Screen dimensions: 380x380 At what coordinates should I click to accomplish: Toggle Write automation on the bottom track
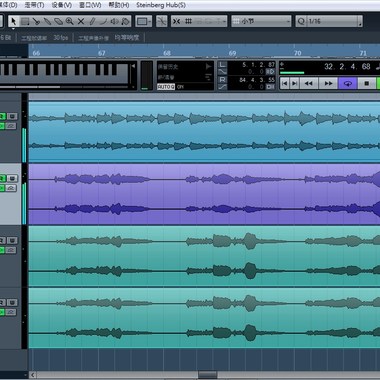coord(12,302)
